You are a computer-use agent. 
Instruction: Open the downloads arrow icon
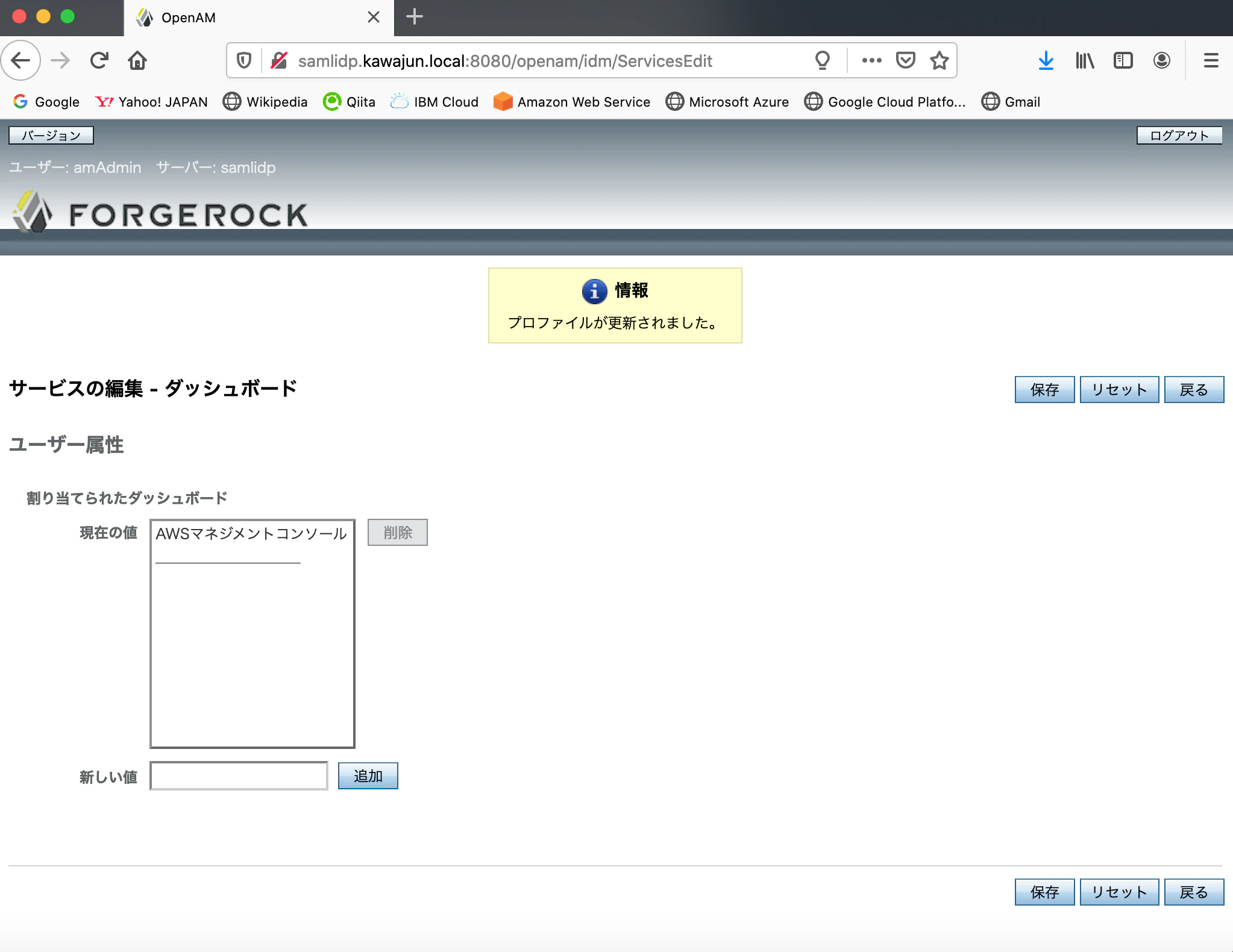(1046, 60)
